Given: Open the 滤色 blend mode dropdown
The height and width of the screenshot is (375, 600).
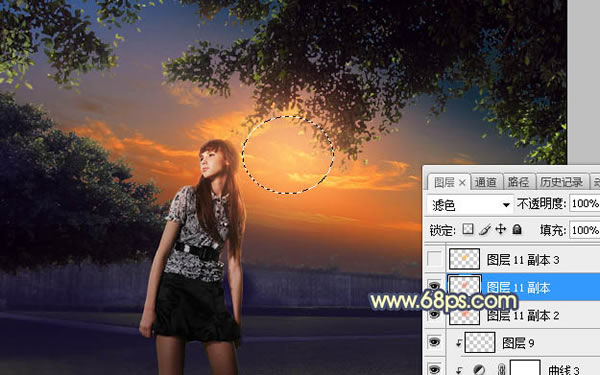Looking at the screenshot, I should click(470, 205).
